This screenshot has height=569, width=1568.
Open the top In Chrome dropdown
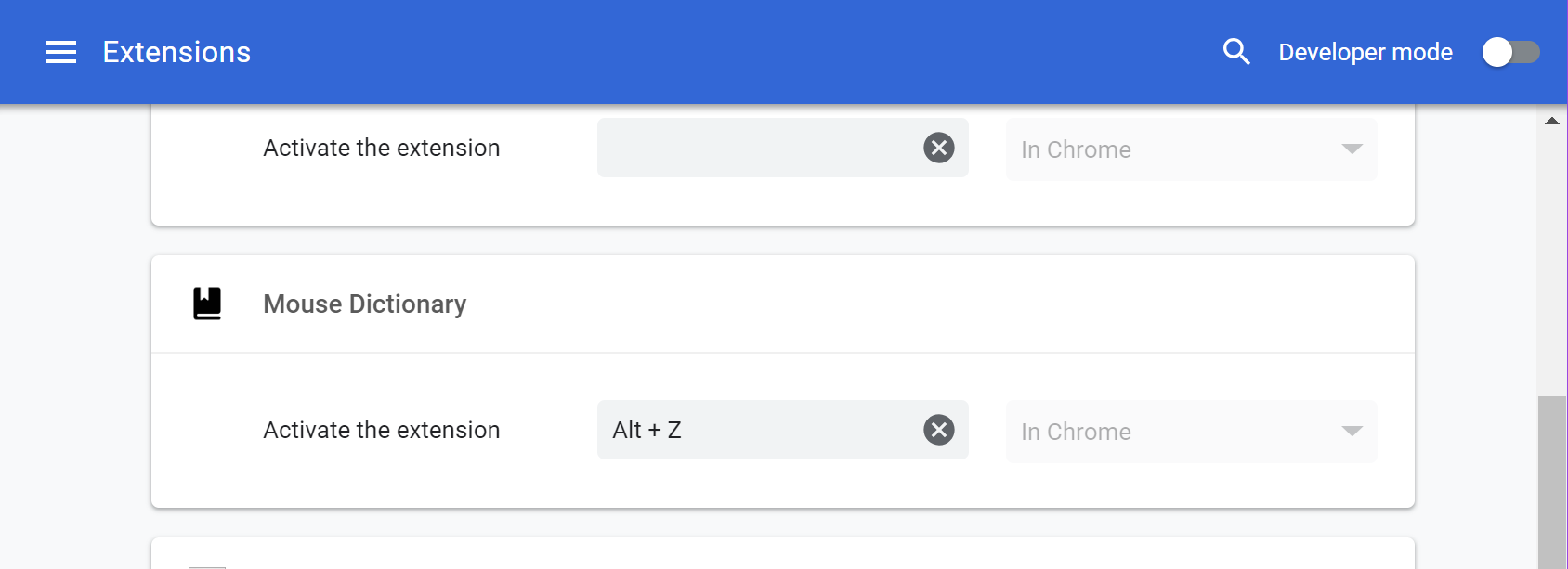click(x=1190, y=149)
